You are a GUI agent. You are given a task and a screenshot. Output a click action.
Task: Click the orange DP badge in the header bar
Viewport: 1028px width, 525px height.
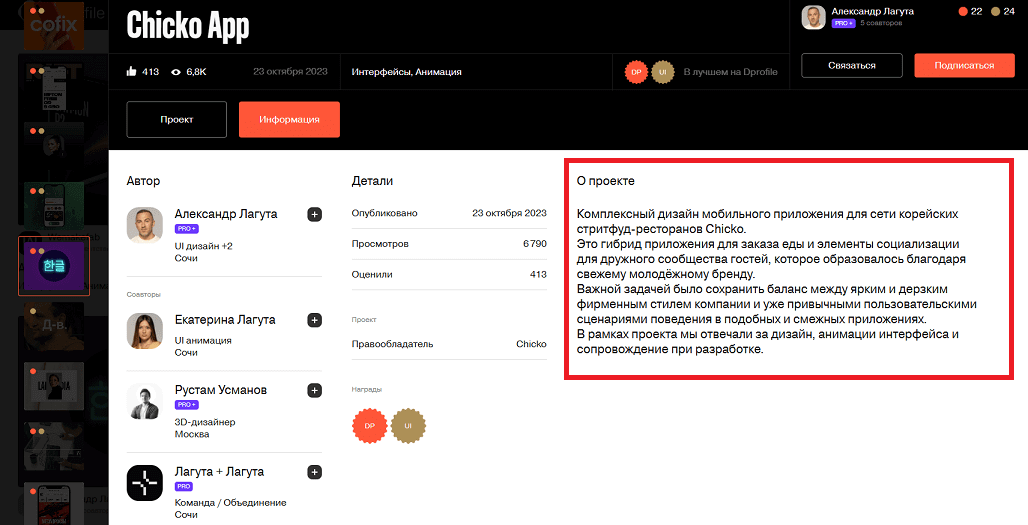636,72
